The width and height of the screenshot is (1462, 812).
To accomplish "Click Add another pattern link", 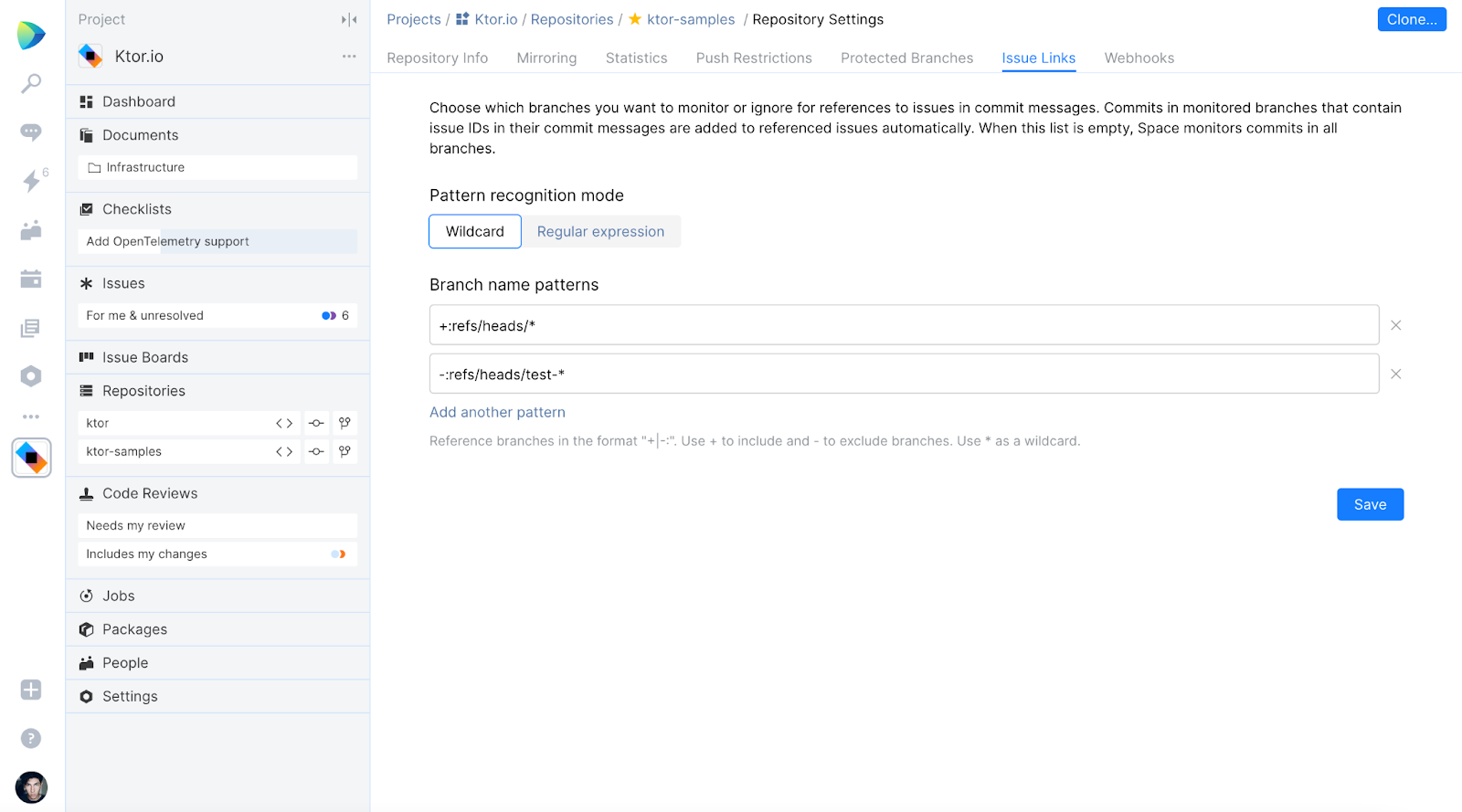I will 498,412.
